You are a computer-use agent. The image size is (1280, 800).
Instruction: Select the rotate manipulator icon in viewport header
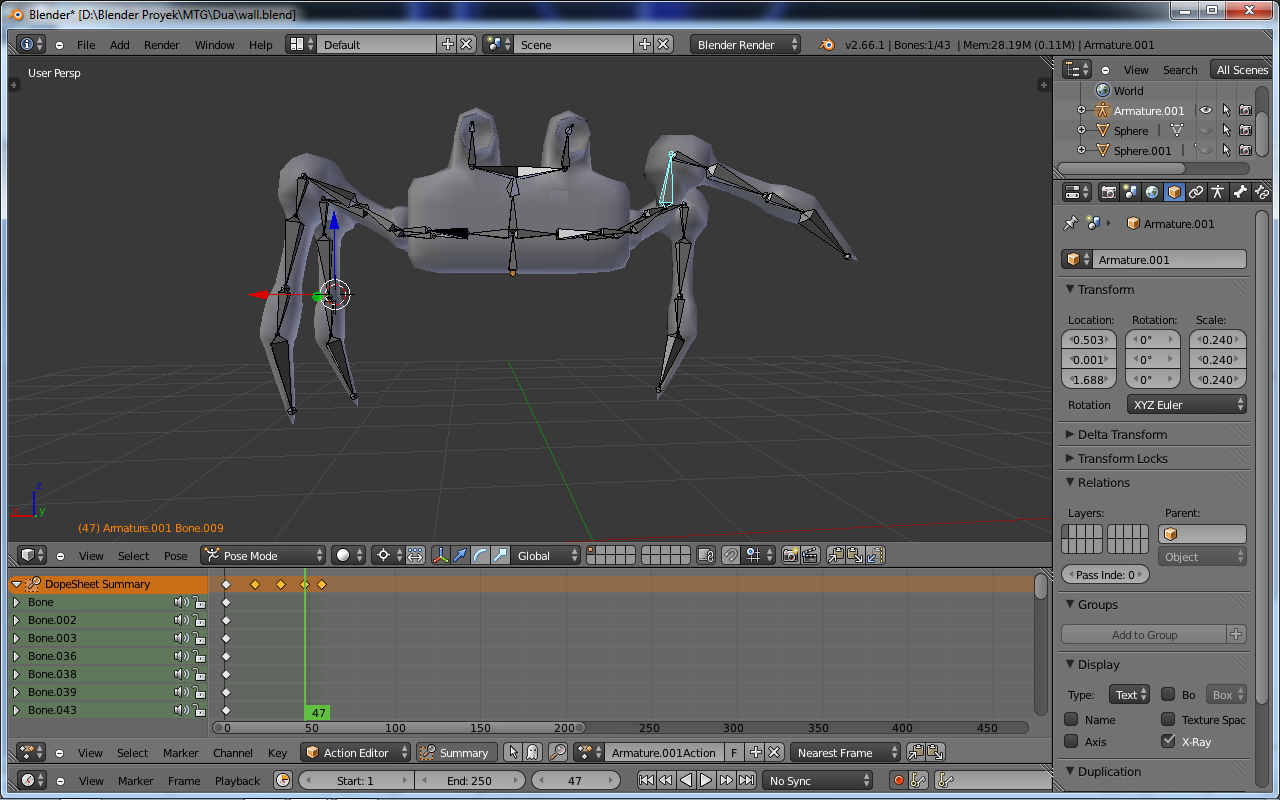pyautogui.click(x=481, y=555)
